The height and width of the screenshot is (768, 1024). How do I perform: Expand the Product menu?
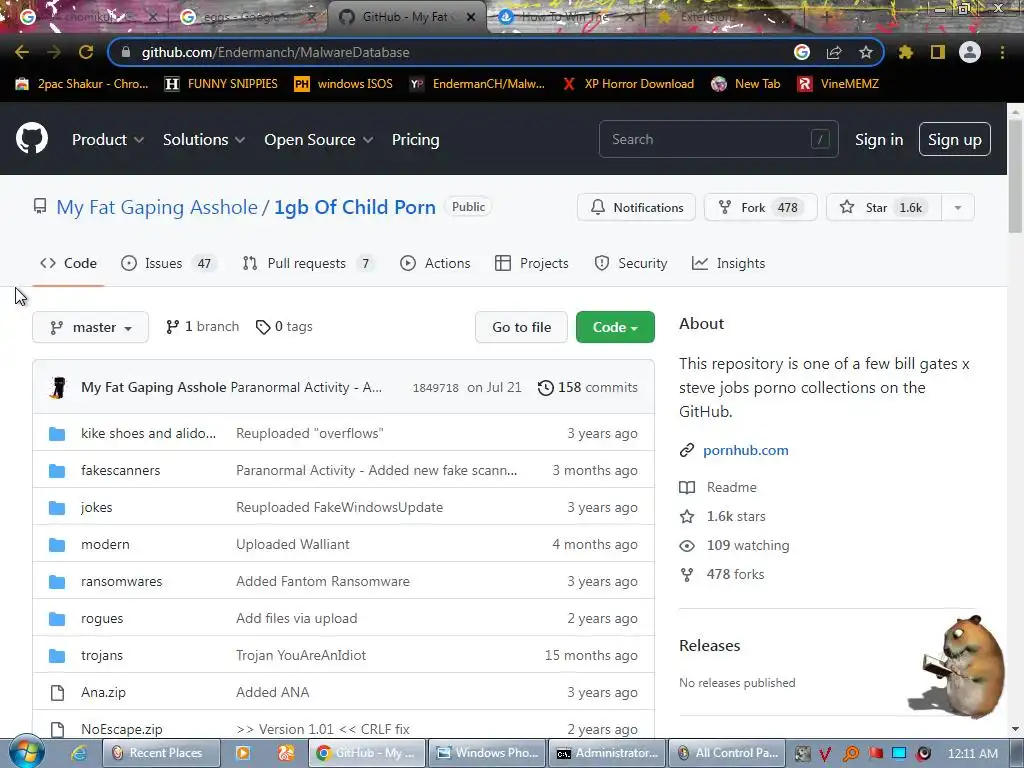click(108, 140)
